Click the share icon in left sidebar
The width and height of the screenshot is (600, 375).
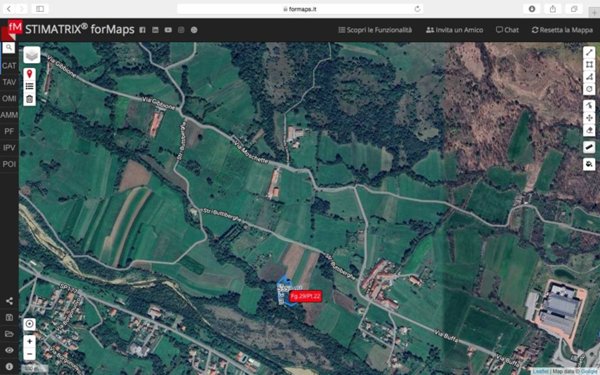9,301
